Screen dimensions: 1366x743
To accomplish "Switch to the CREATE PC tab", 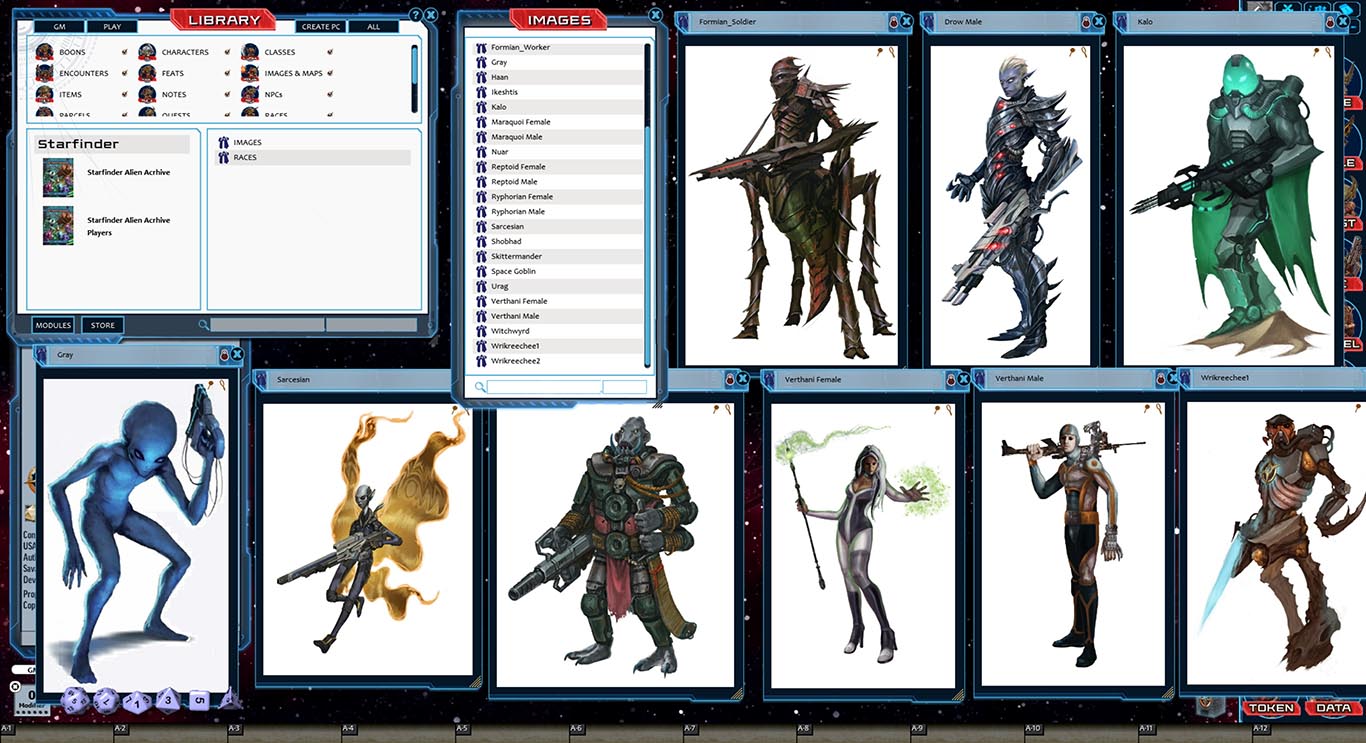I will click(319, 26).
